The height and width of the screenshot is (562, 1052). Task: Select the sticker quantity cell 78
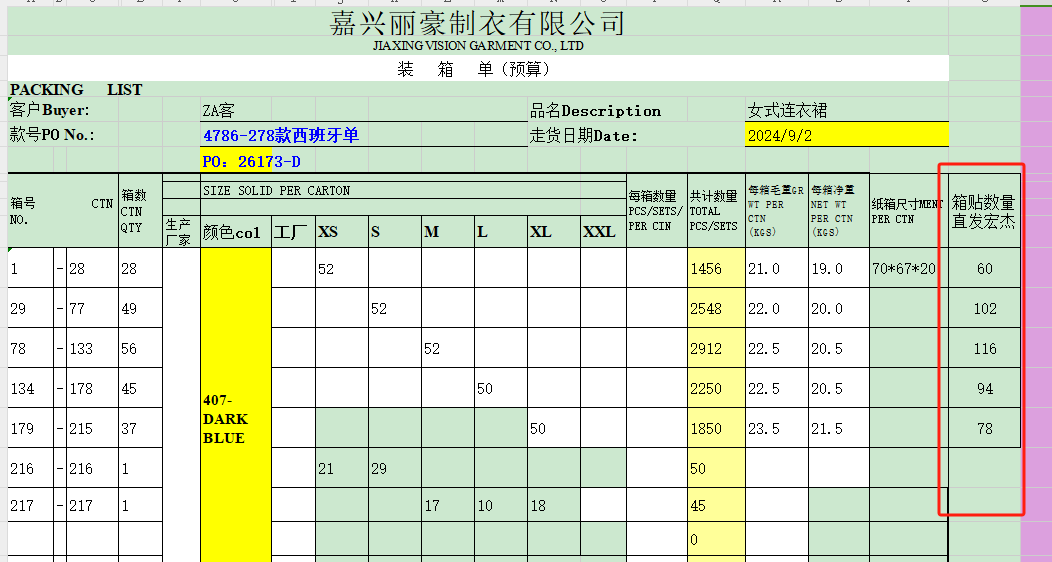[x=984, y=428]
